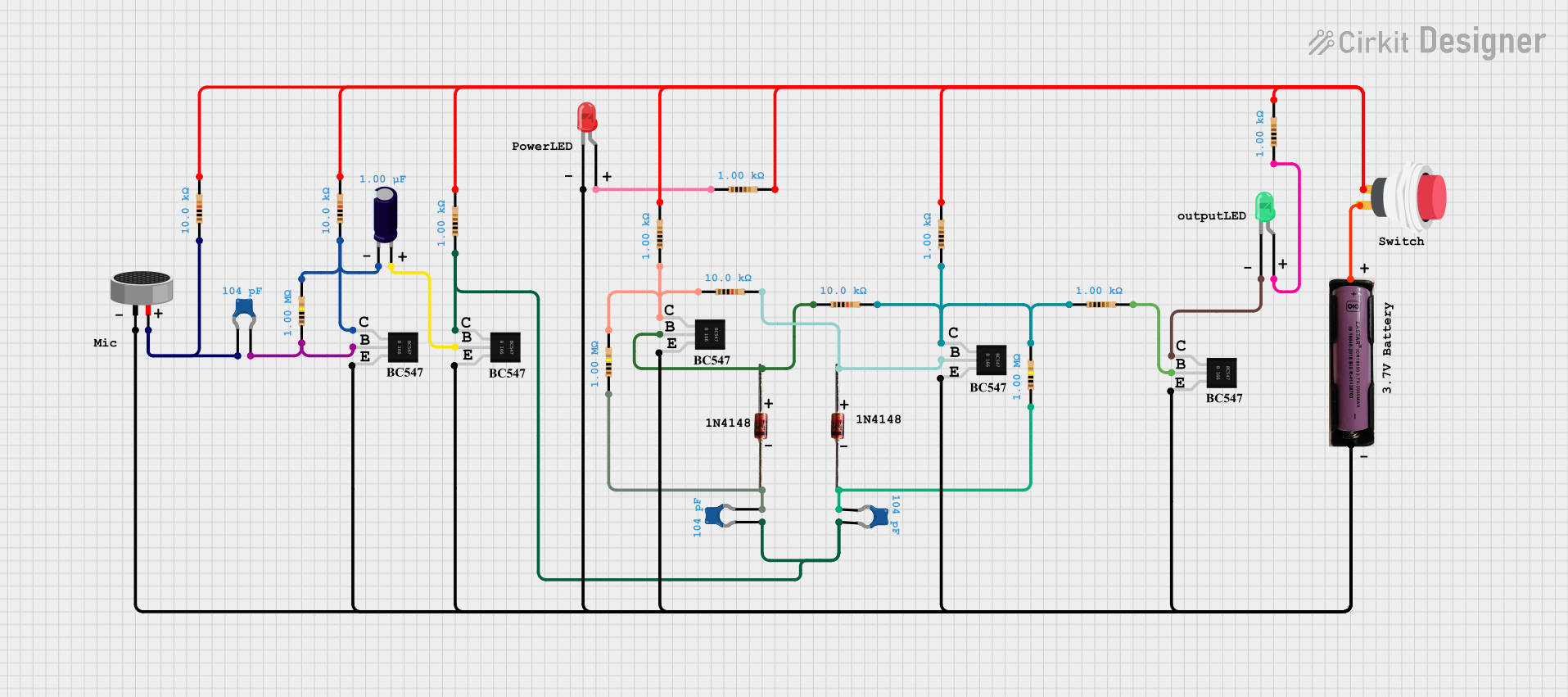Click the 3.7V Battery label
The height and width of the screenshot is (697, 1568).
[1386, 347]
